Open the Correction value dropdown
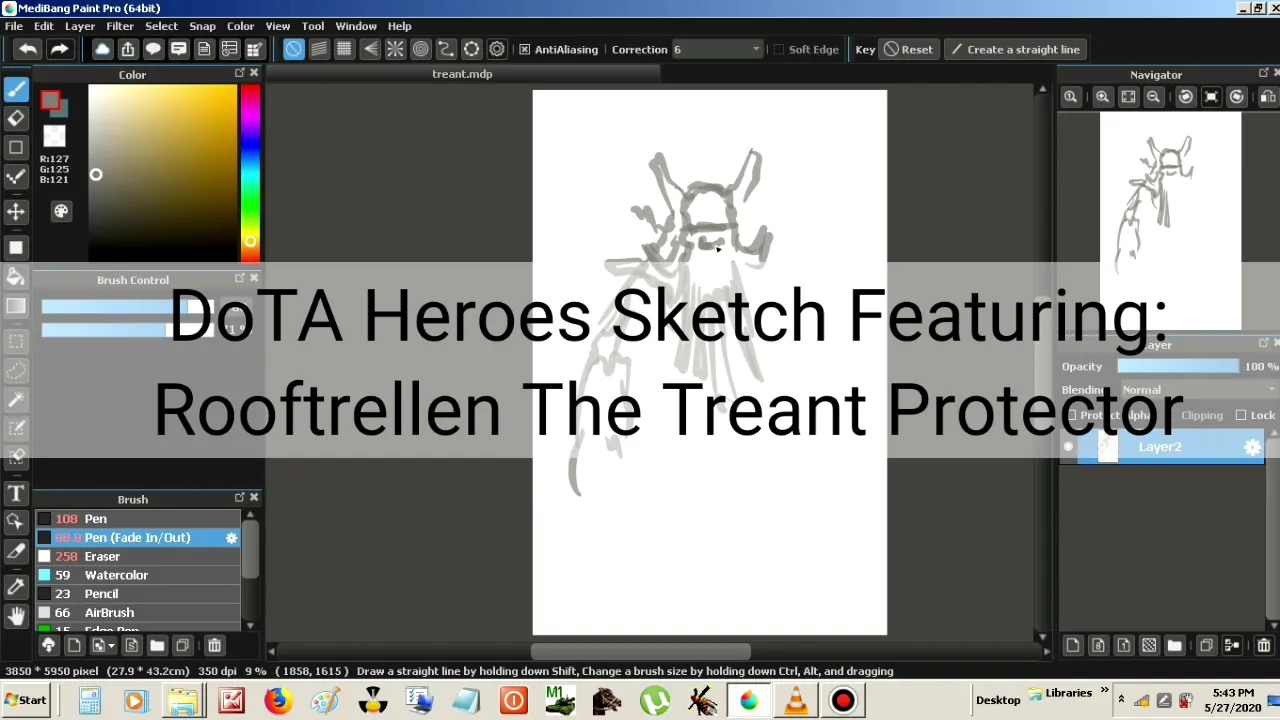1280x720 pixels. pyautogui.click(x=716, y=49)
